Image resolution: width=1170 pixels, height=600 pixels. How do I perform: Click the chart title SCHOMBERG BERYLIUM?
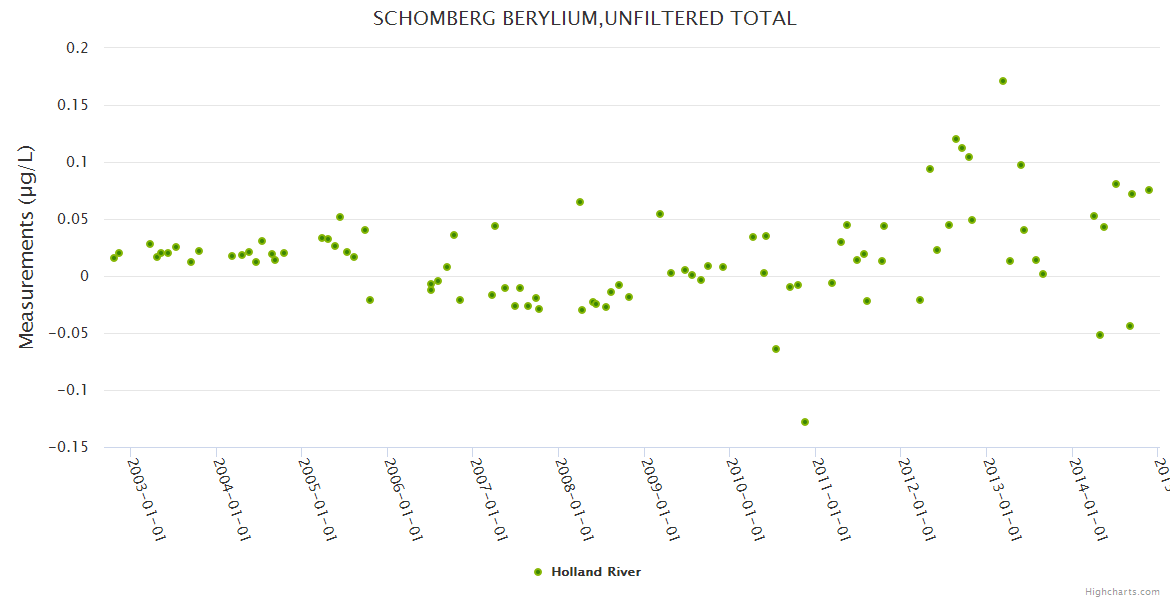click(x=584, y=19)
